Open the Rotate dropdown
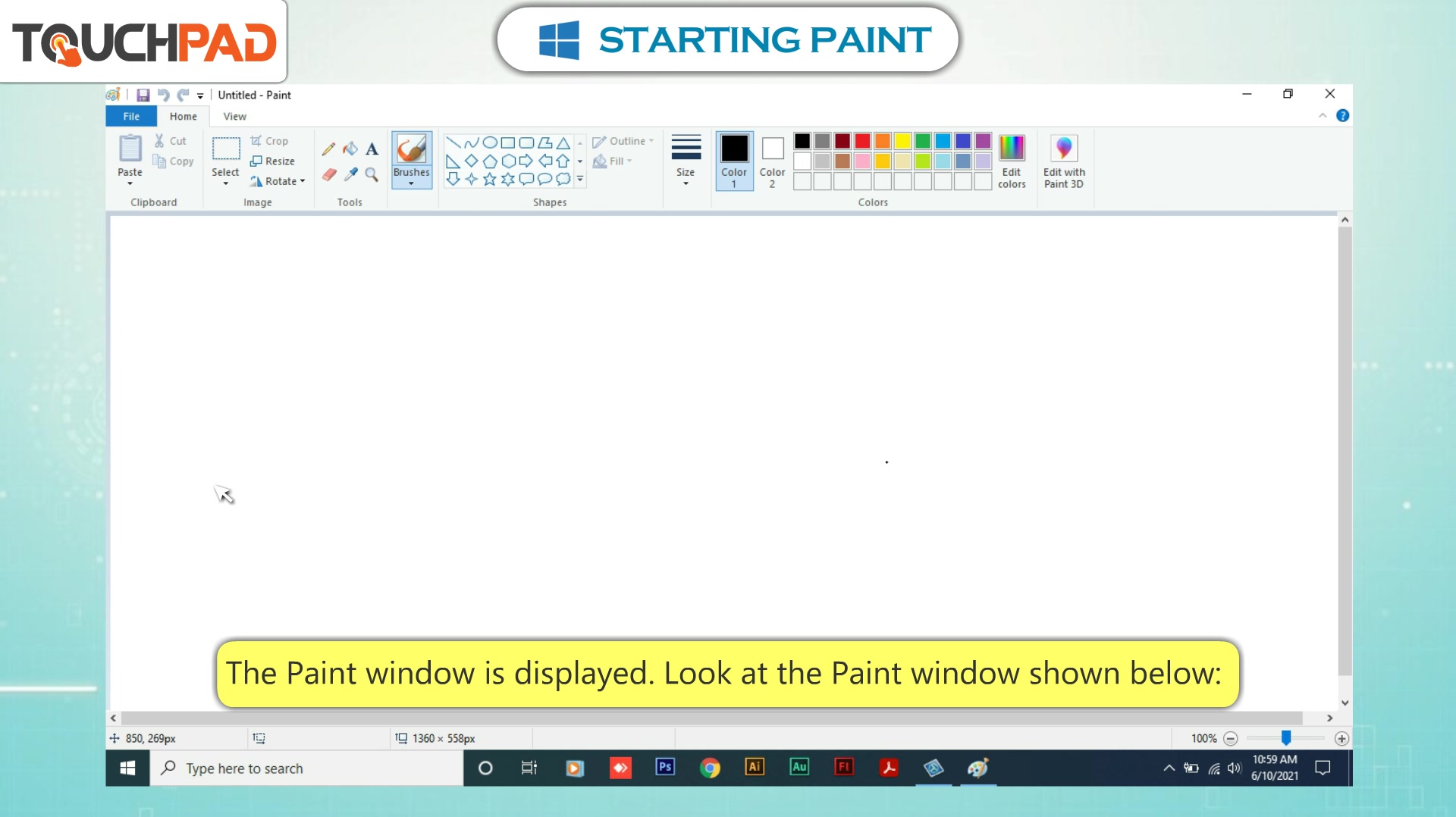 [x=277, y=181]
